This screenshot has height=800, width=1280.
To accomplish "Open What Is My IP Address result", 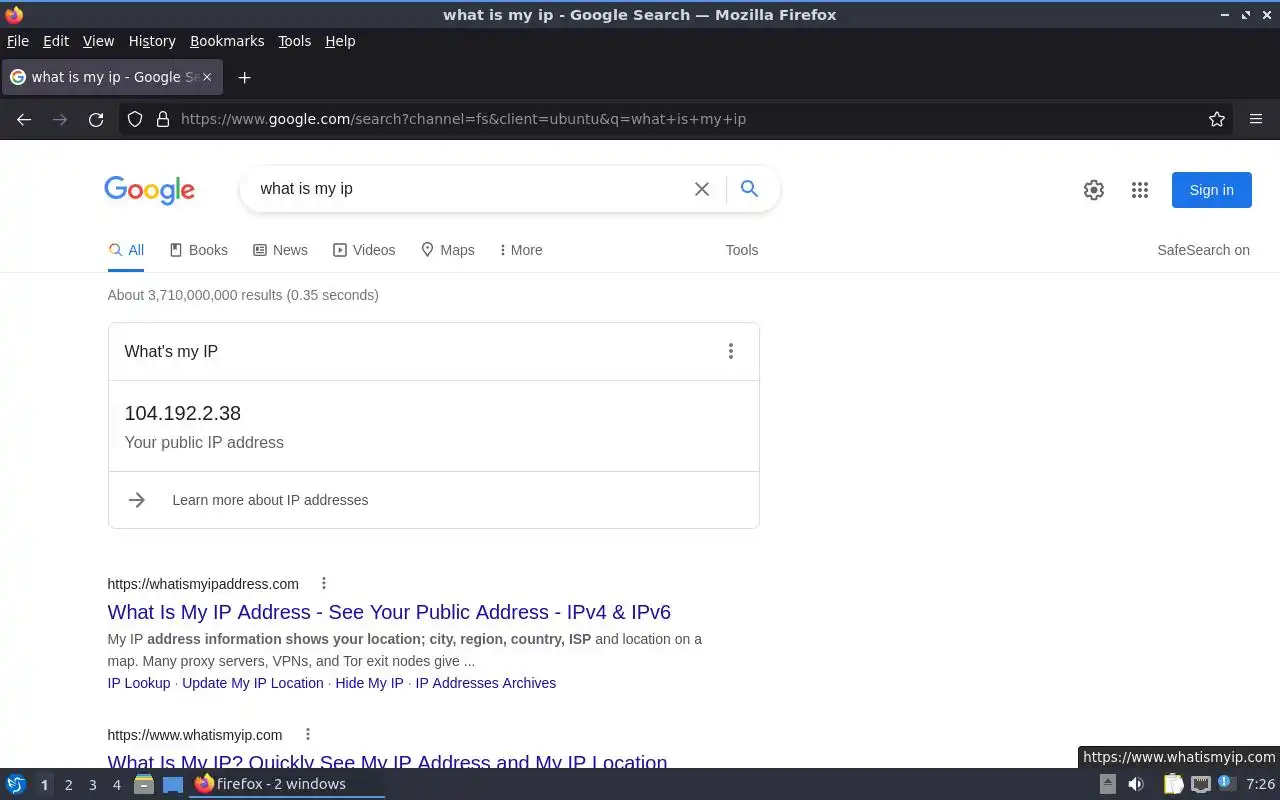I will point(389,612).
